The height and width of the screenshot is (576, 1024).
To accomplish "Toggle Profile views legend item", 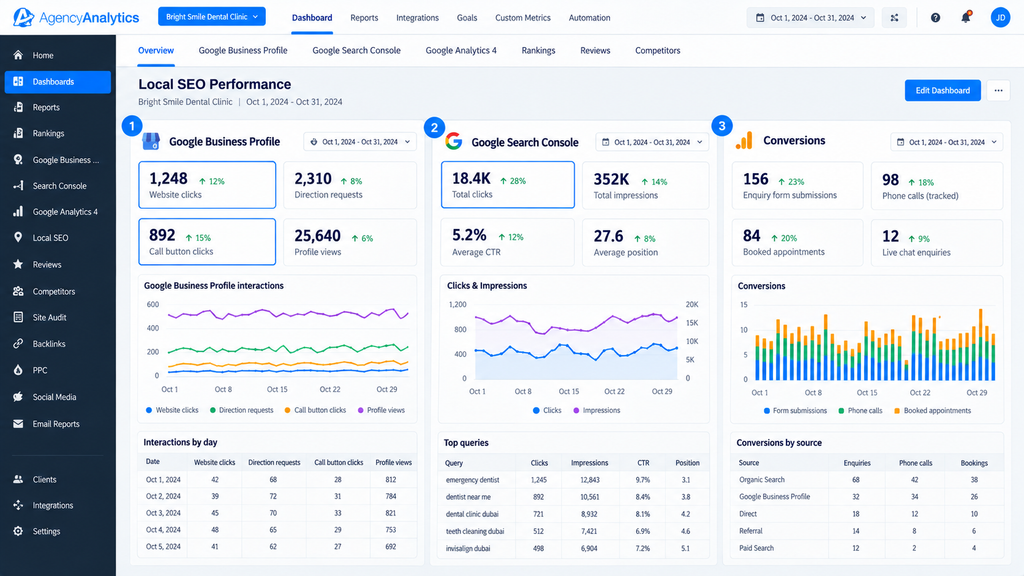I will 381,410.
